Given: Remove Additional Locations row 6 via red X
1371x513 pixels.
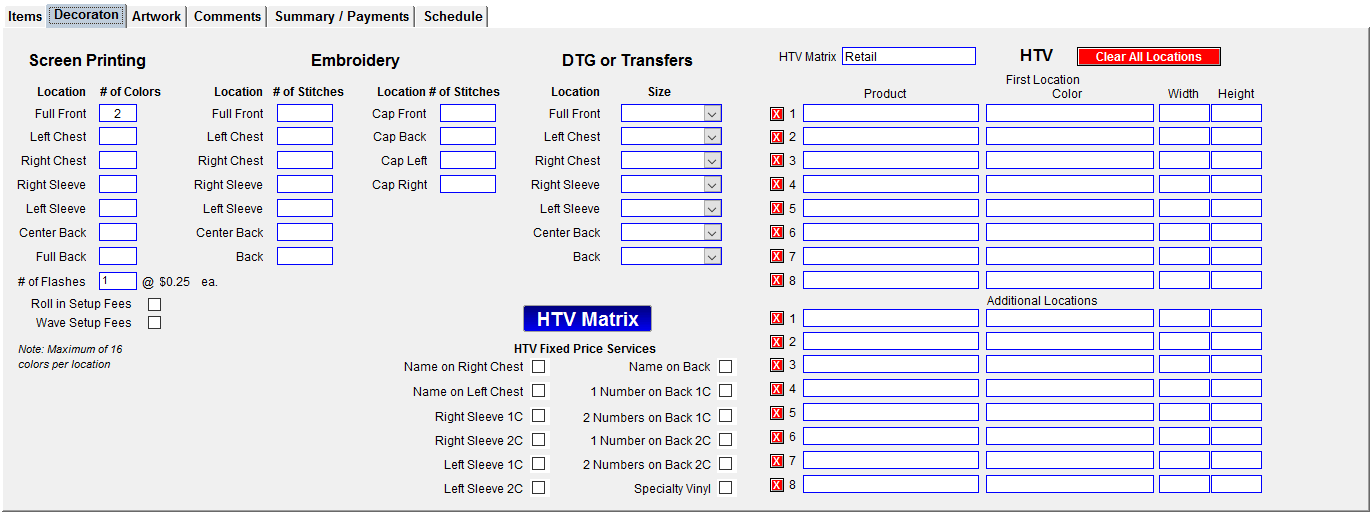Looking at the screenshot, I should [777, 437].
